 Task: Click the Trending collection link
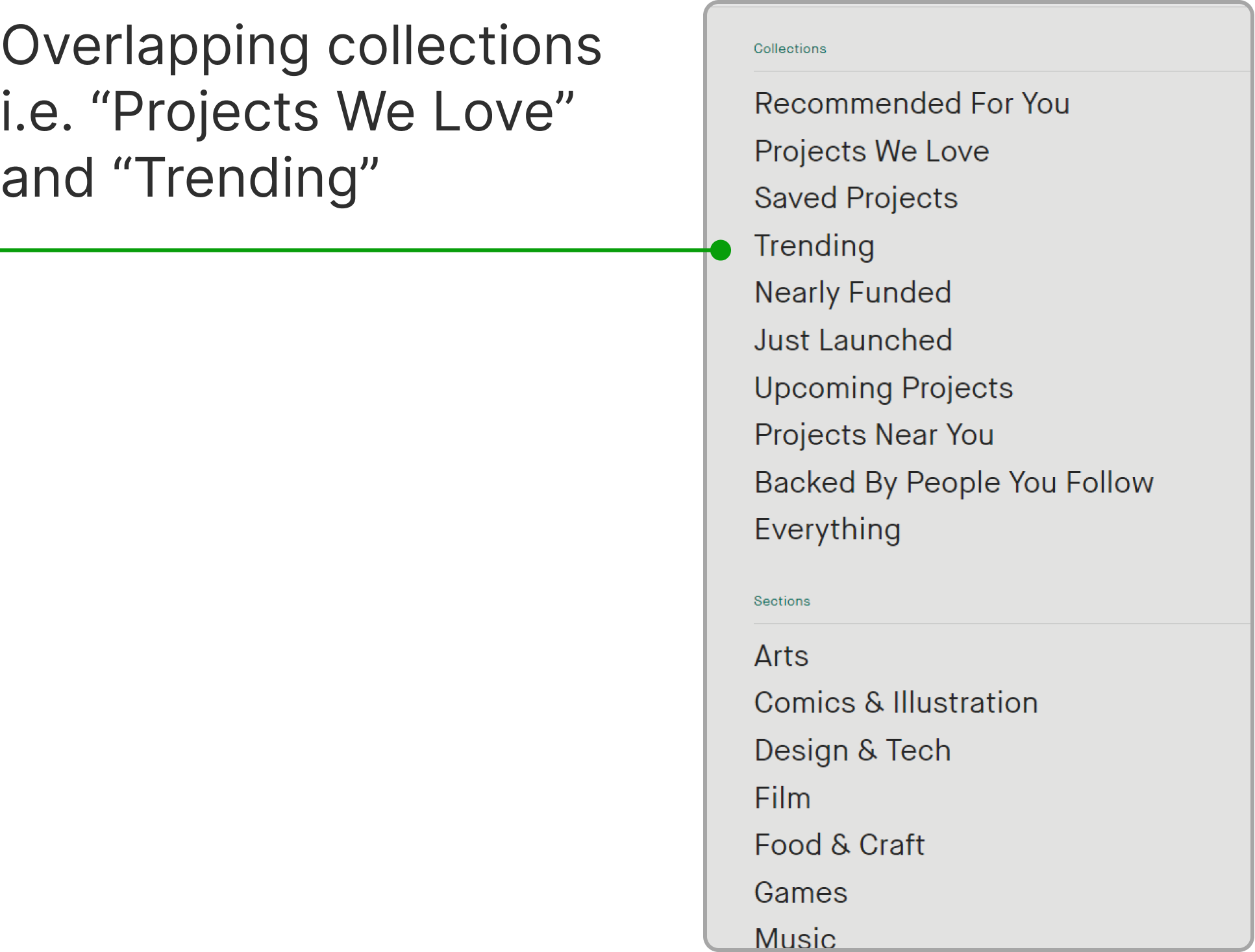click(814, 246)
